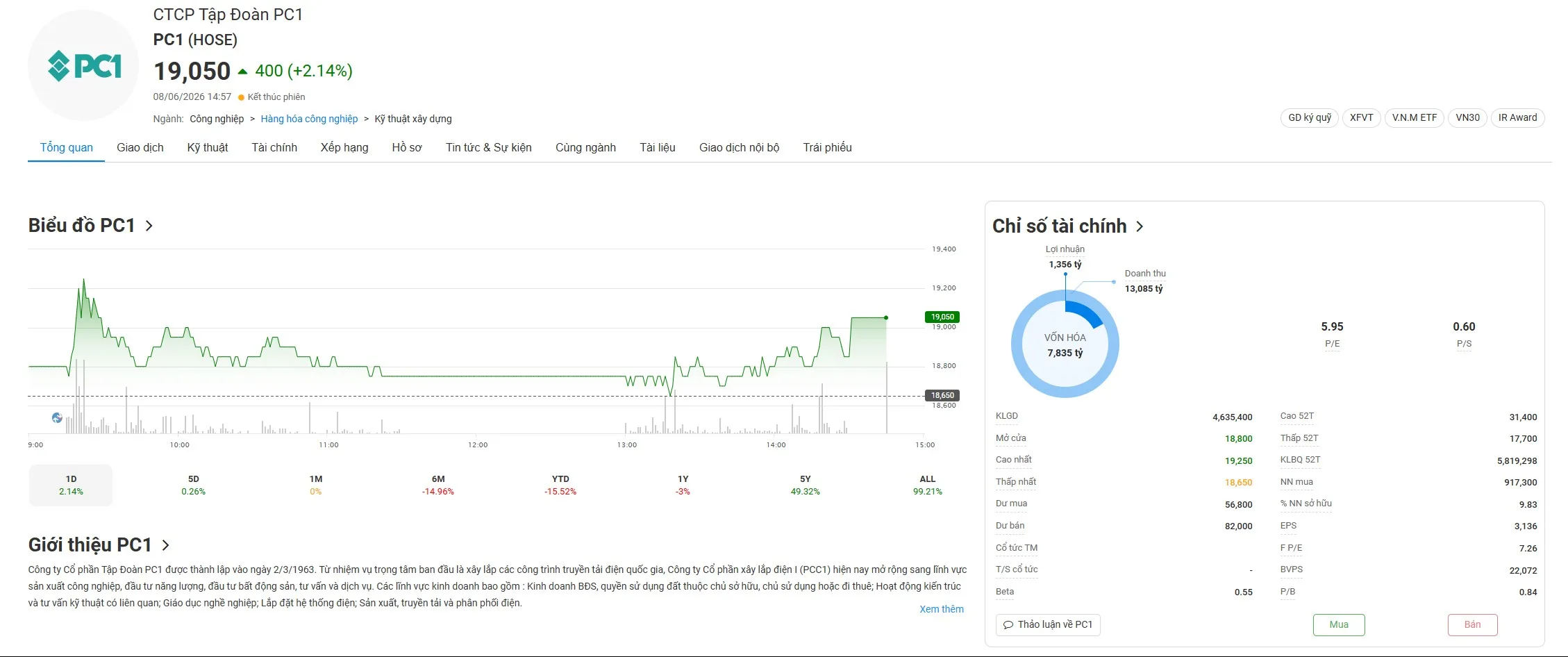Open the Giao dịch nội bộ tab

[740, 147]
